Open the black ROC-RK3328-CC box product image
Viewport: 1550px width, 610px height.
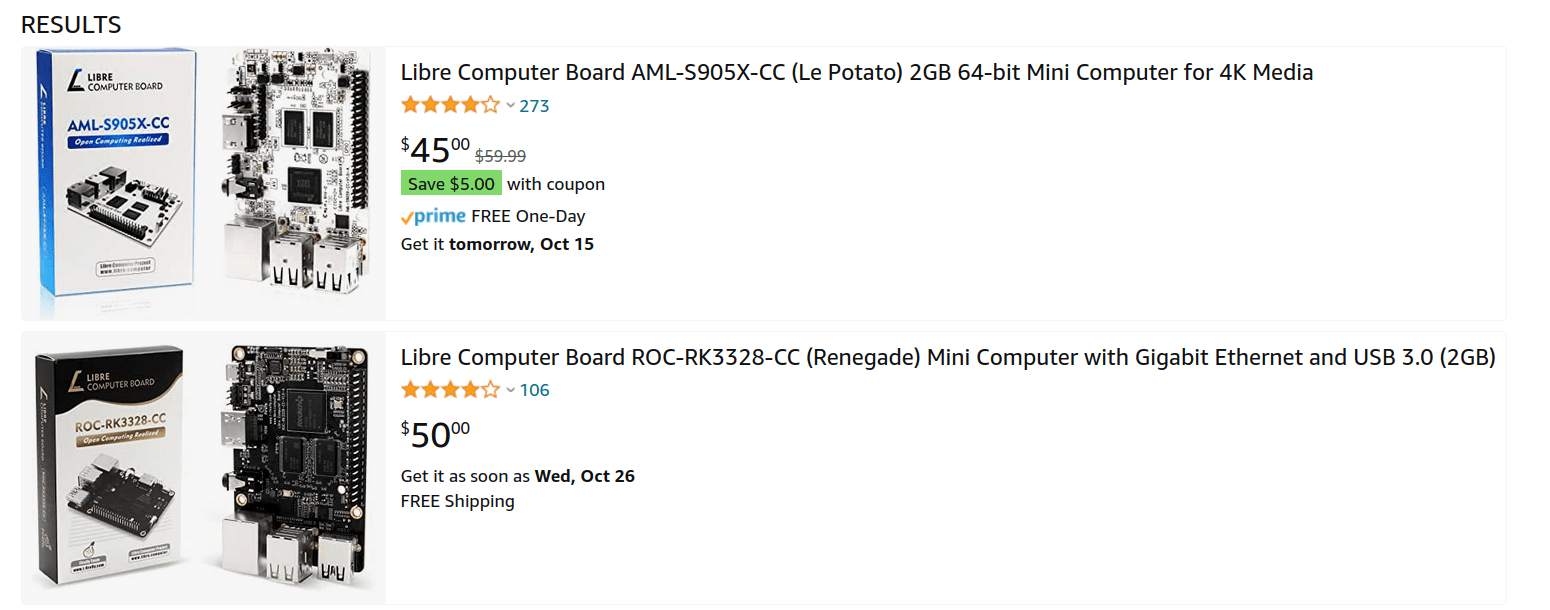point(110,467)
